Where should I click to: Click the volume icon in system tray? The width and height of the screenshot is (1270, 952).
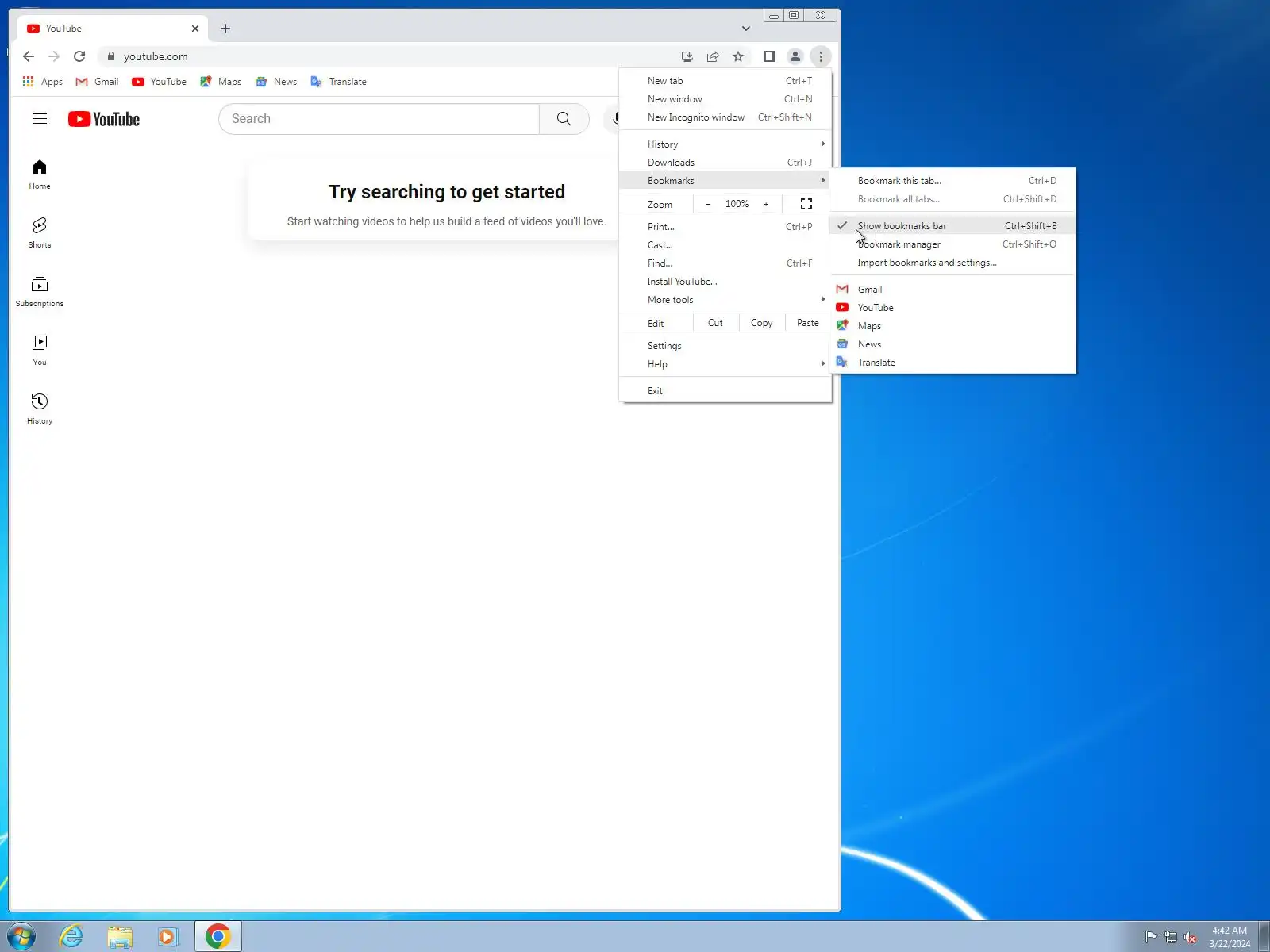[1190, 938]
